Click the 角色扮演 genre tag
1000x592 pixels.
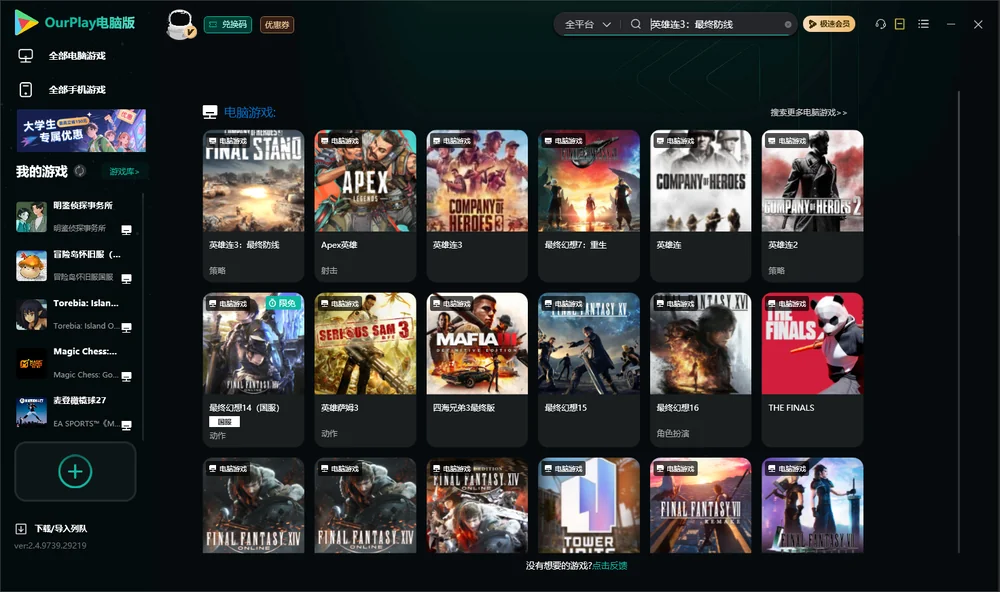click(x=673, y=434)
